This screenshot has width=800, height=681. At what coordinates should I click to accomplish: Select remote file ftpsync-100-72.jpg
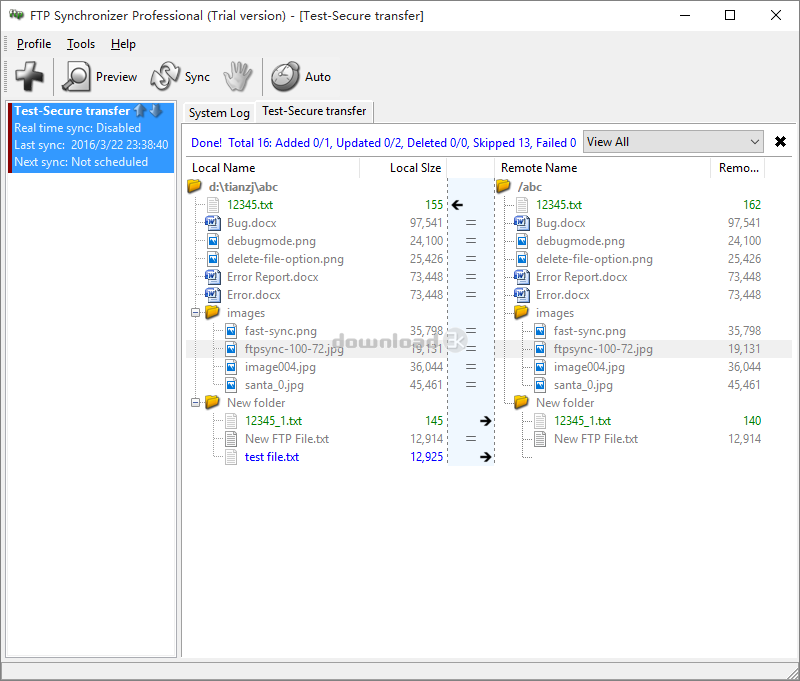[603, 349]
